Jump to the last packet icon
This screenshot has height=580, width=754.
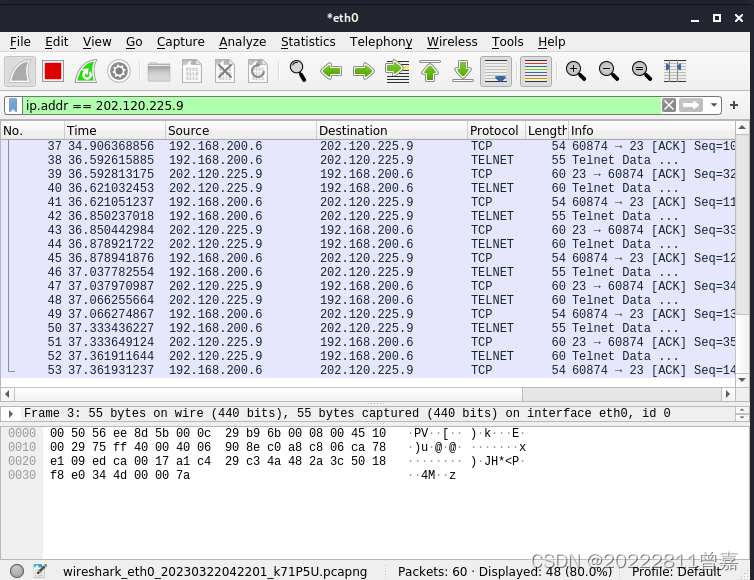pyautogui.click(x=463, y=71)
